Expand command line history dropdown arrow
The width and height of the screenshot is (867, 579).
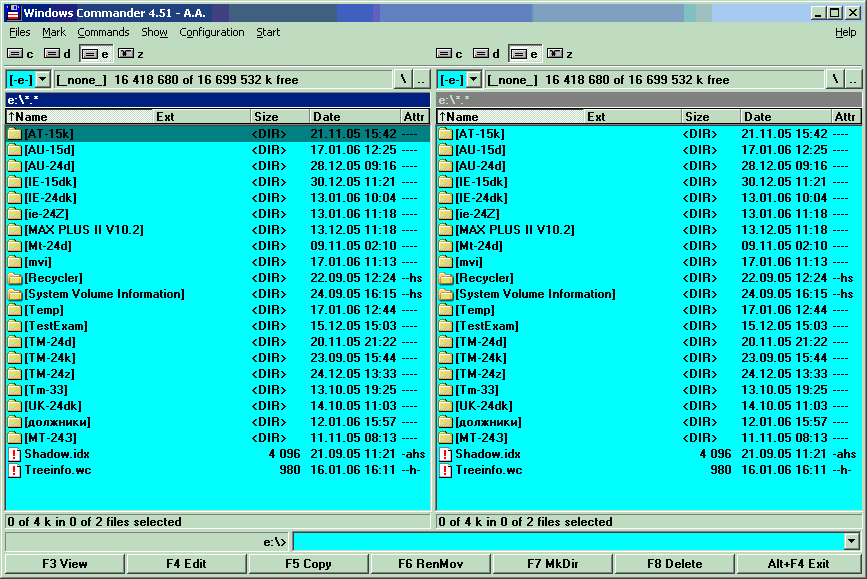tap(852, 541)
